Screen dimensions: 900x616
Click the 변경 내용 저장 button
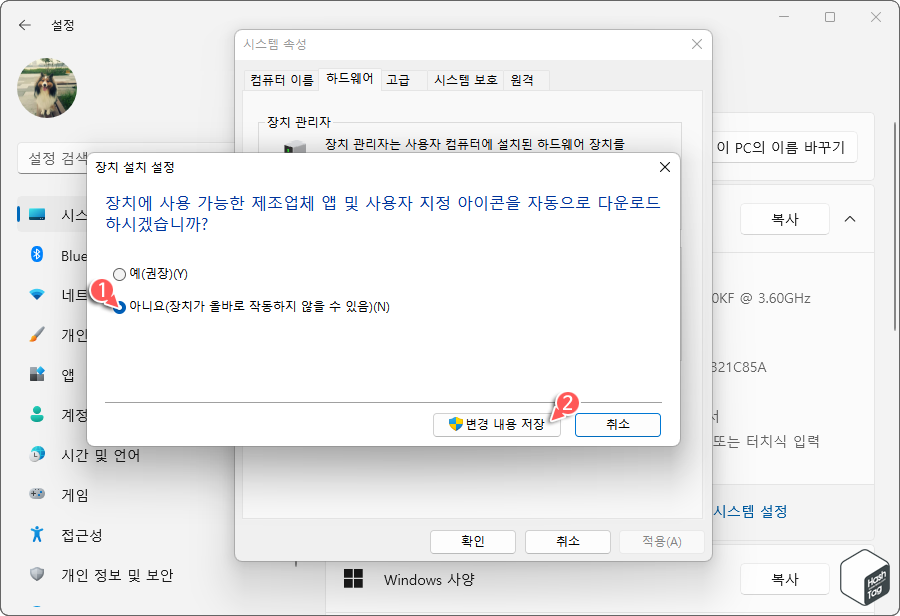(x=497, y=424)
